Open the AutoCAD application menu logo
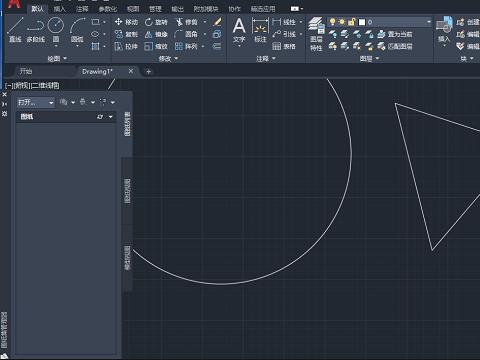 14,4
